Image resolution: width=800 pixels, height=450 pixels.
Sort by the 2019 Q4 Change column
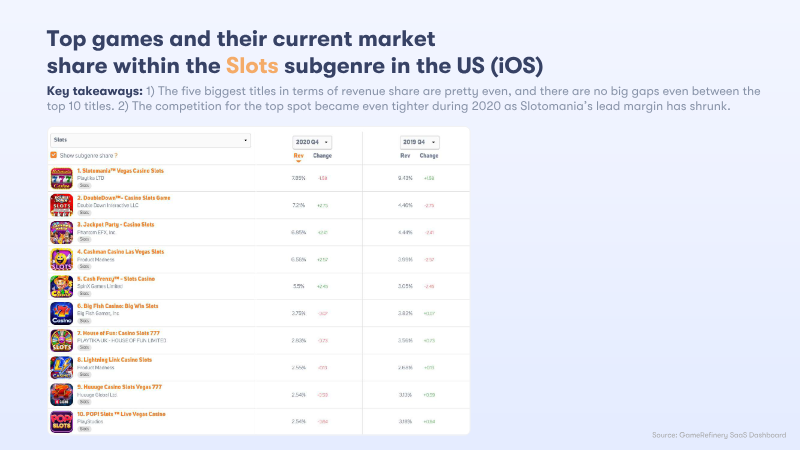point(429,156)
